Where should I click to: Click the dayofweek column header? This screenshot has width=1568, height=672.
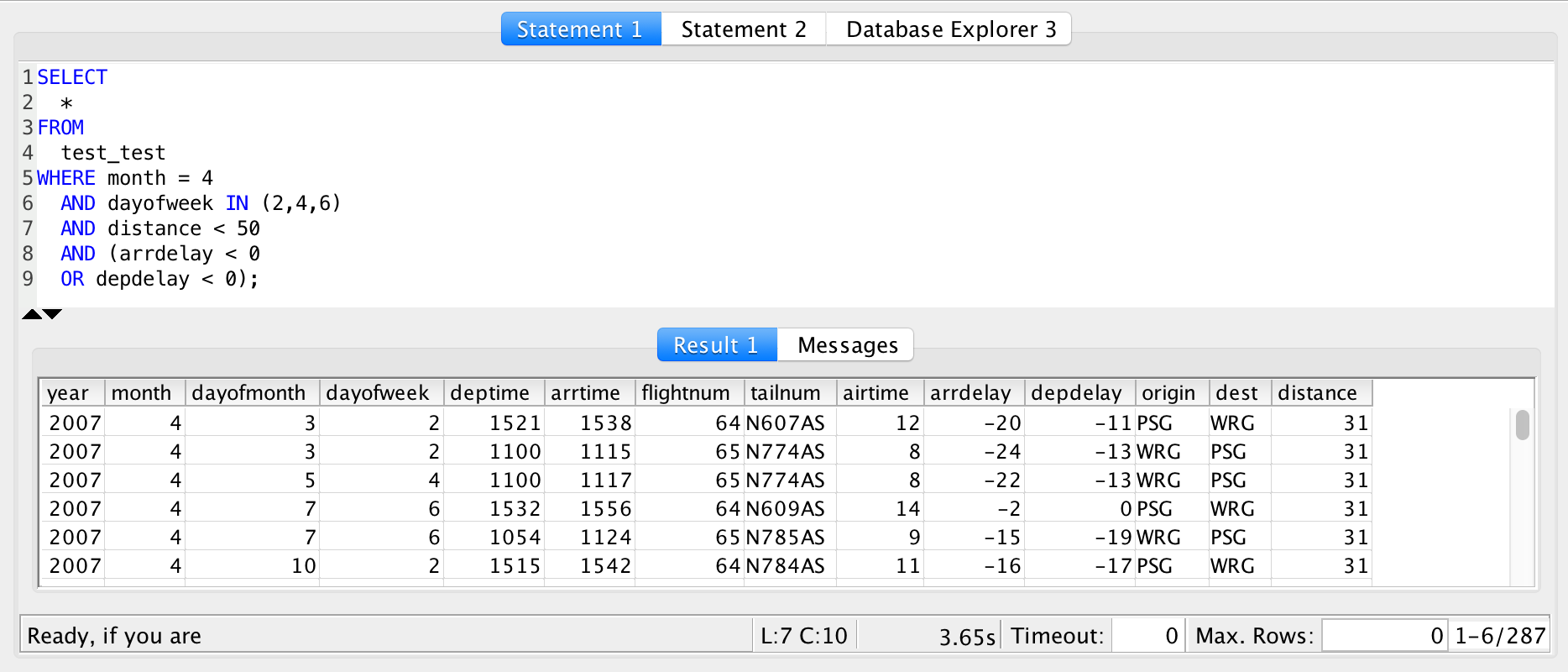click(x=381, y=393)
